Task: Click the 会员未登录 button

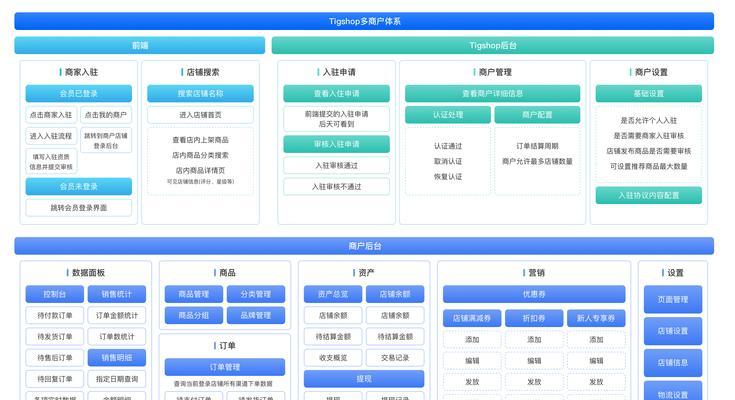Action: 79,186
